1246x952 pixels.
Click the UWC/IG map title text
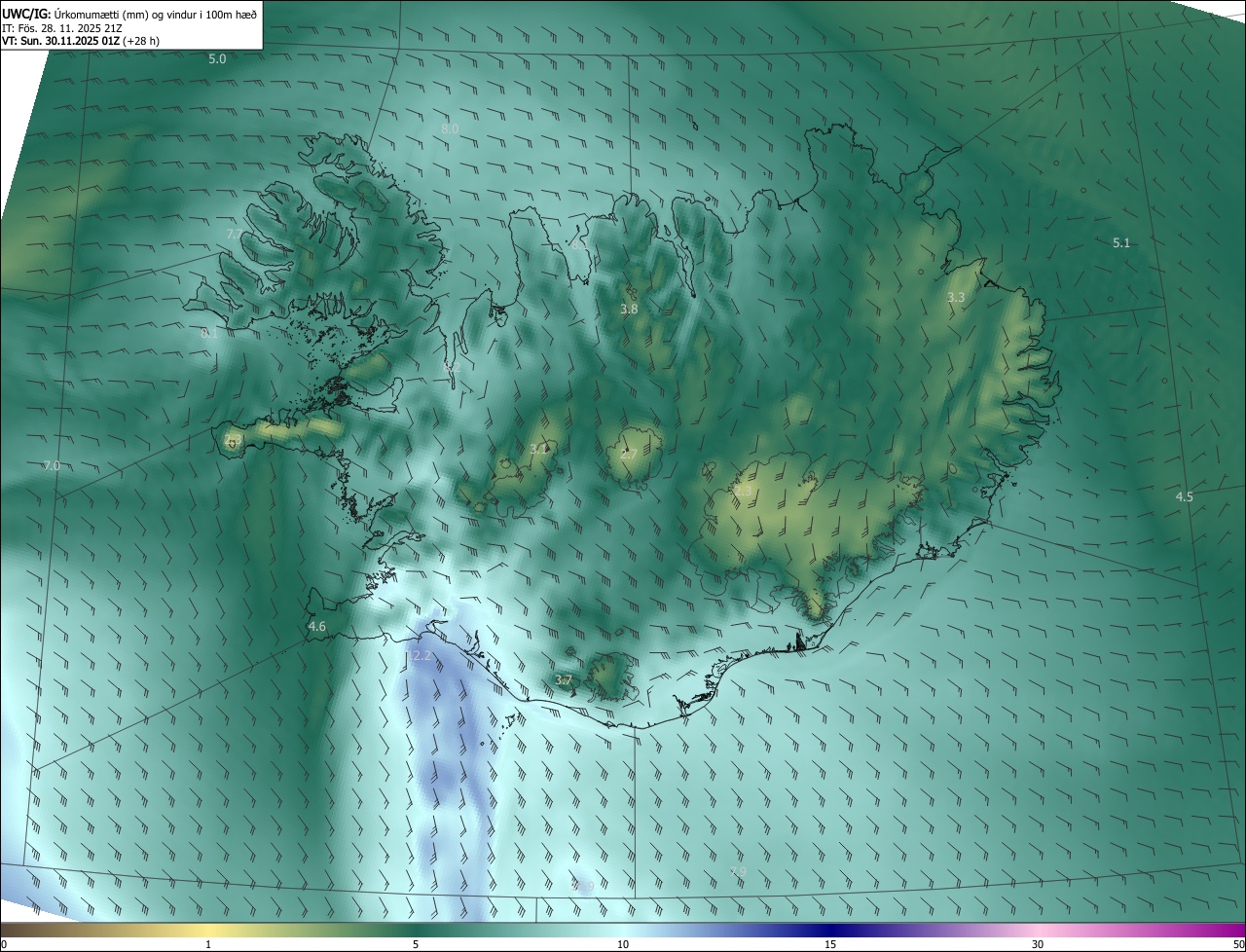tap(129, 13)
